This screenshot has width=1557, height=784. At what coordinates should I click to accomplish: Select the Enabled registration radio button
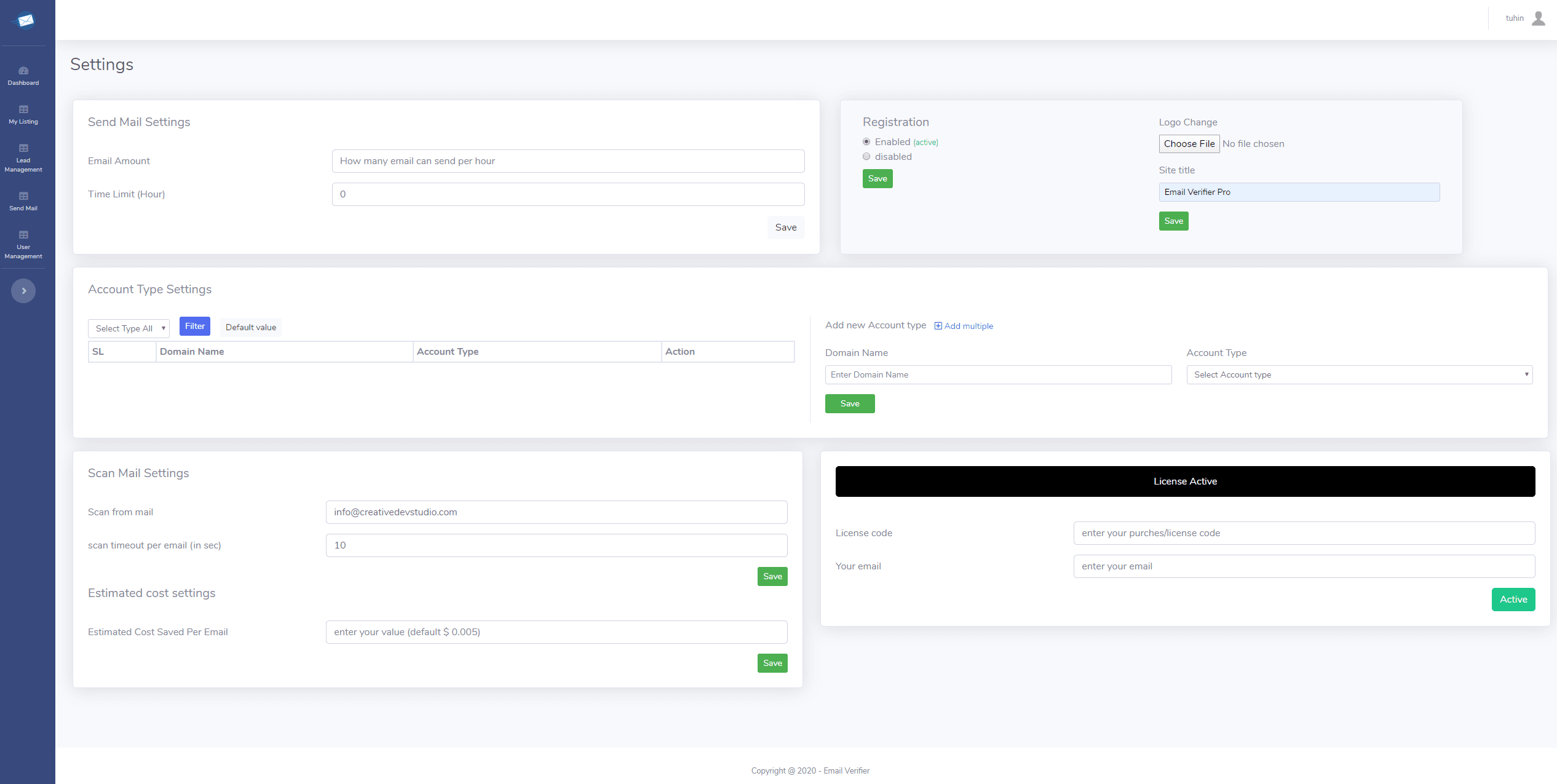click(866, 142)
